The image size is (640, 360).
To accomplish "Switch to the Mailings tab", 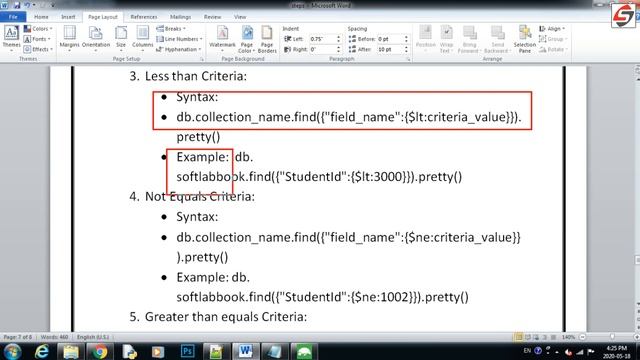I will click(180, 17).
